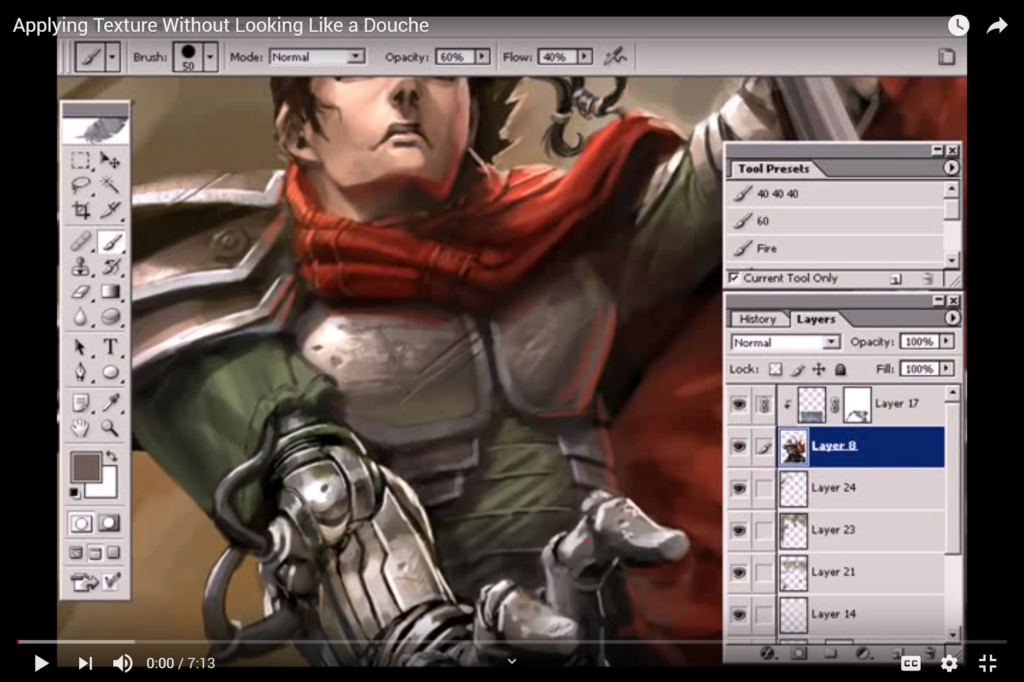Hide Layer 8 visibility eye

point(739,446)
